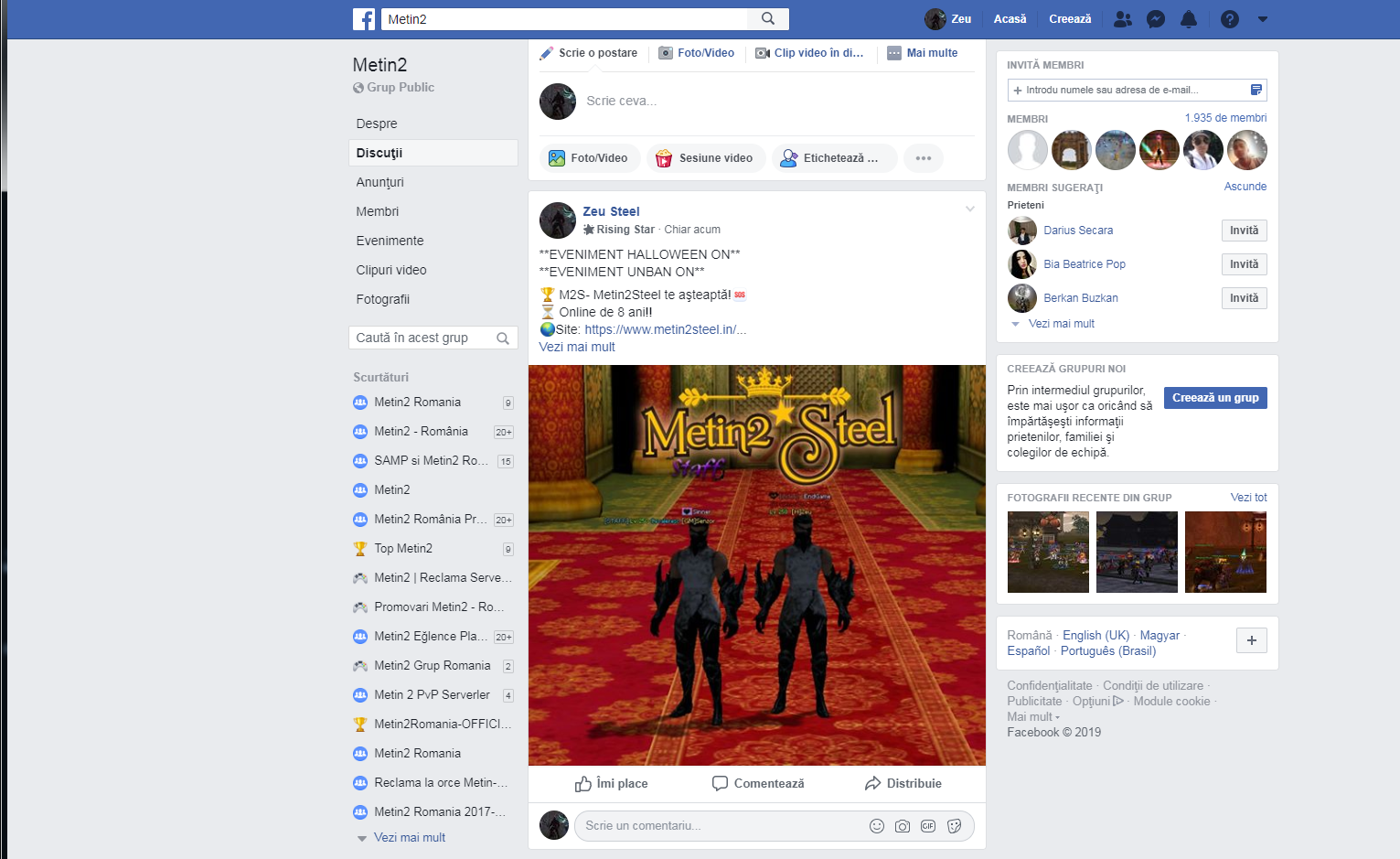
Task: Share the post with Distribuie
Action: pos(903,784)
